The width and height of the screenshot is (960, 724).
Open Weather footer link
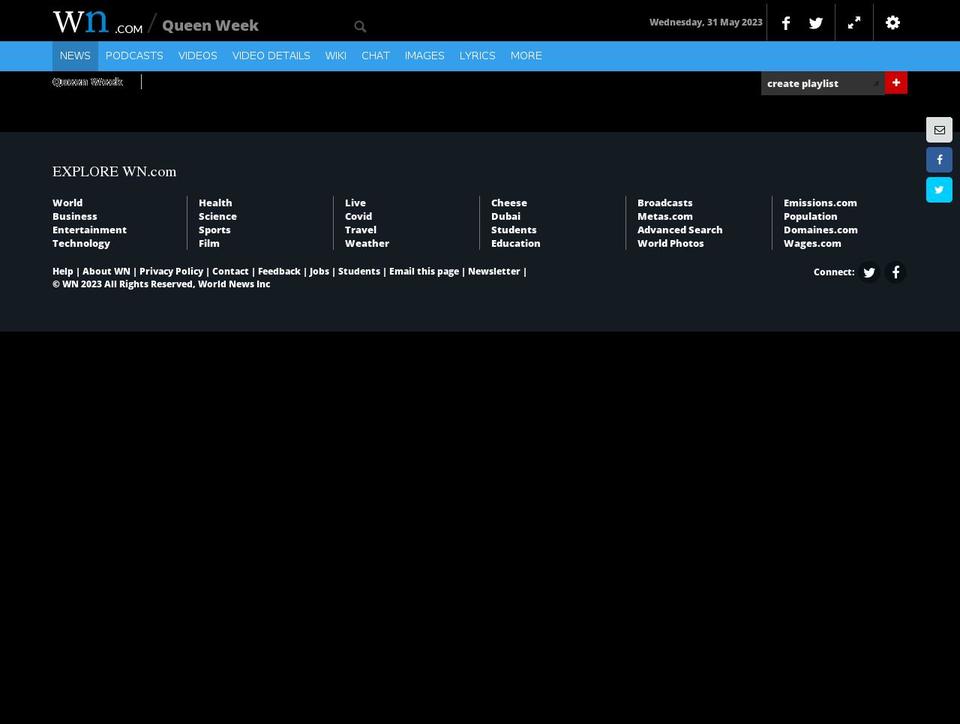tap(367, 243)
